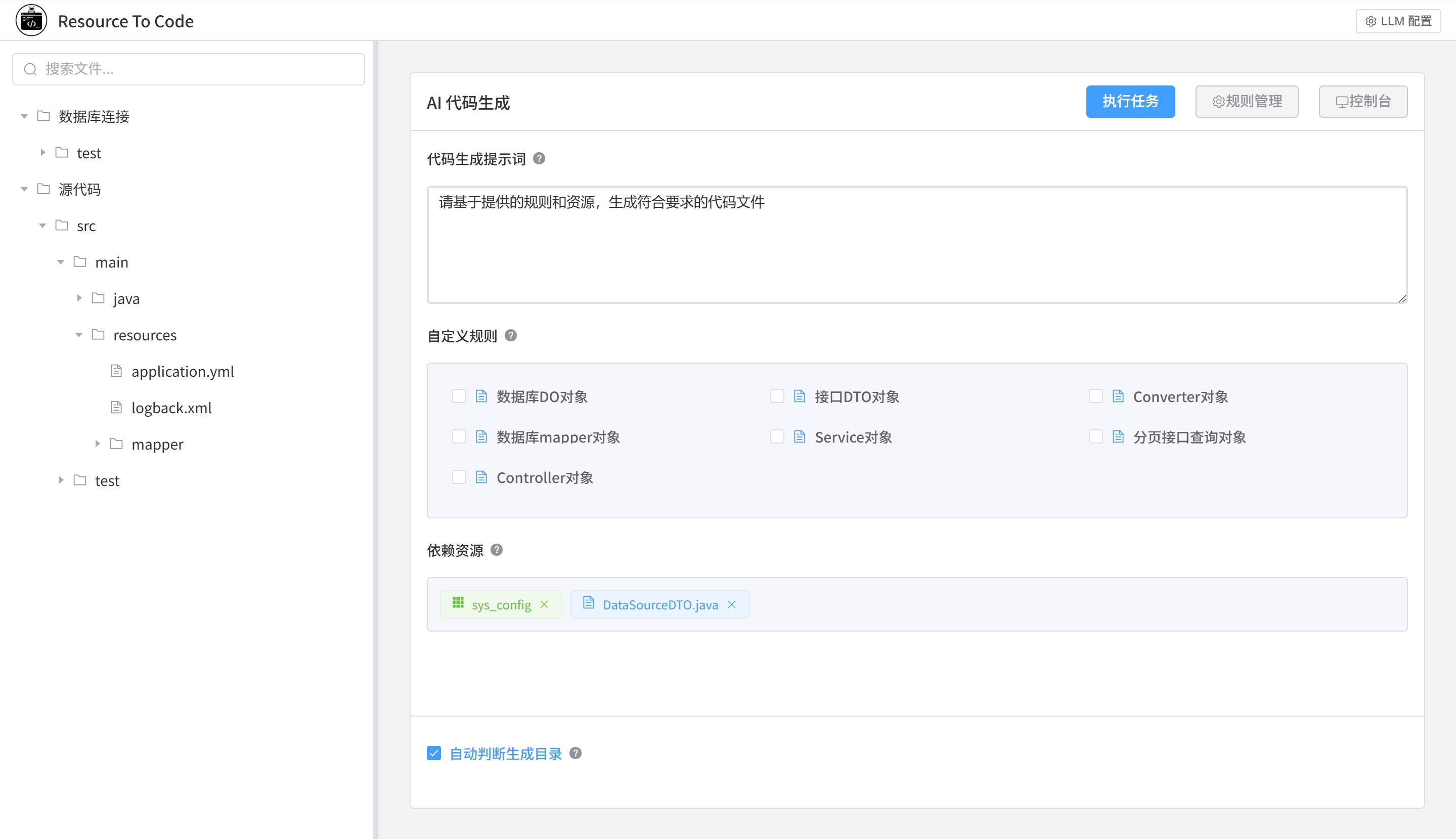Click the 执行任务 button
This screenshot has height=839, width=1456.
coord(1130,102)
